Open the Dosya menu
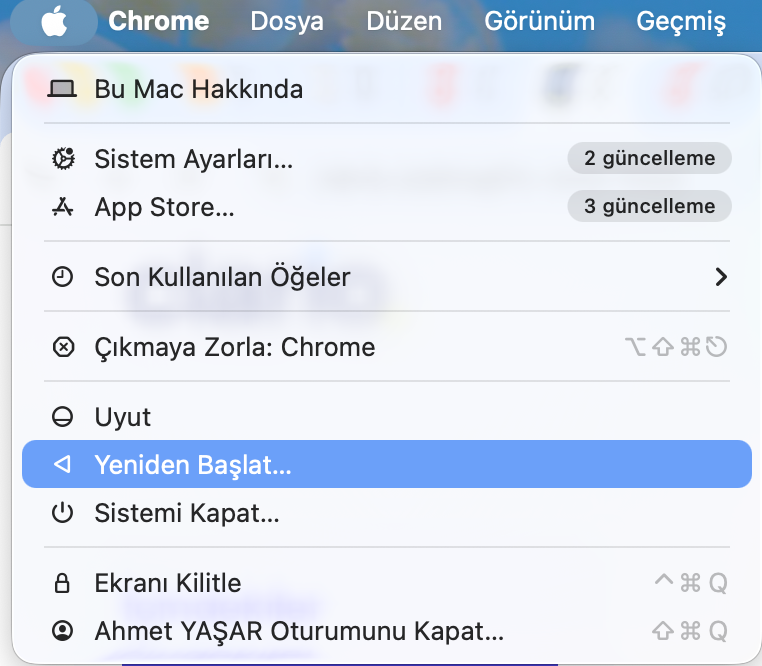Screen dimensions: 762x666 [x=287, y=21]
